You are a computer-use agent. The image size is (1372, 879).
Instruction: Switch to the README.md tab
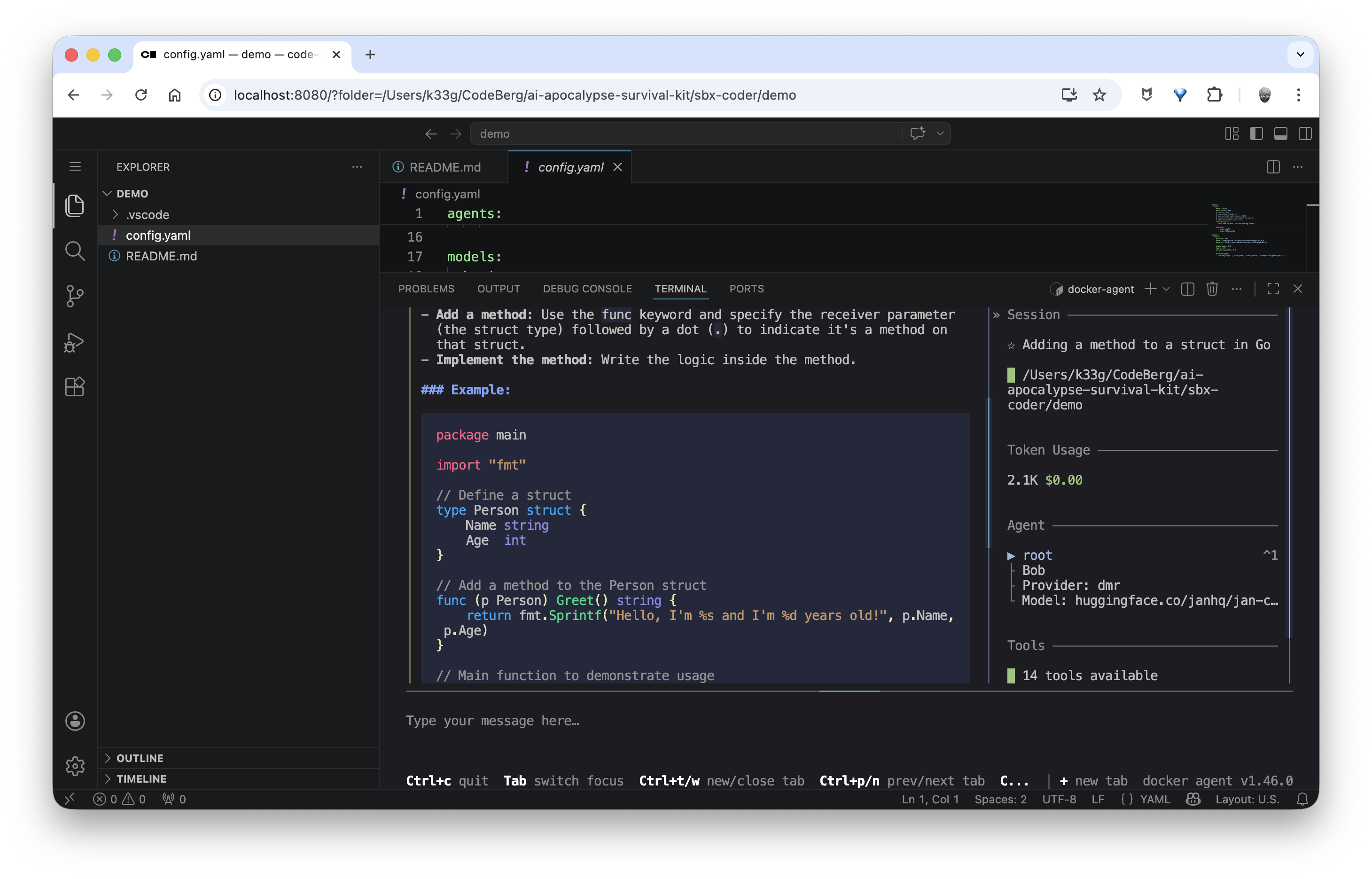click(445, 167)
